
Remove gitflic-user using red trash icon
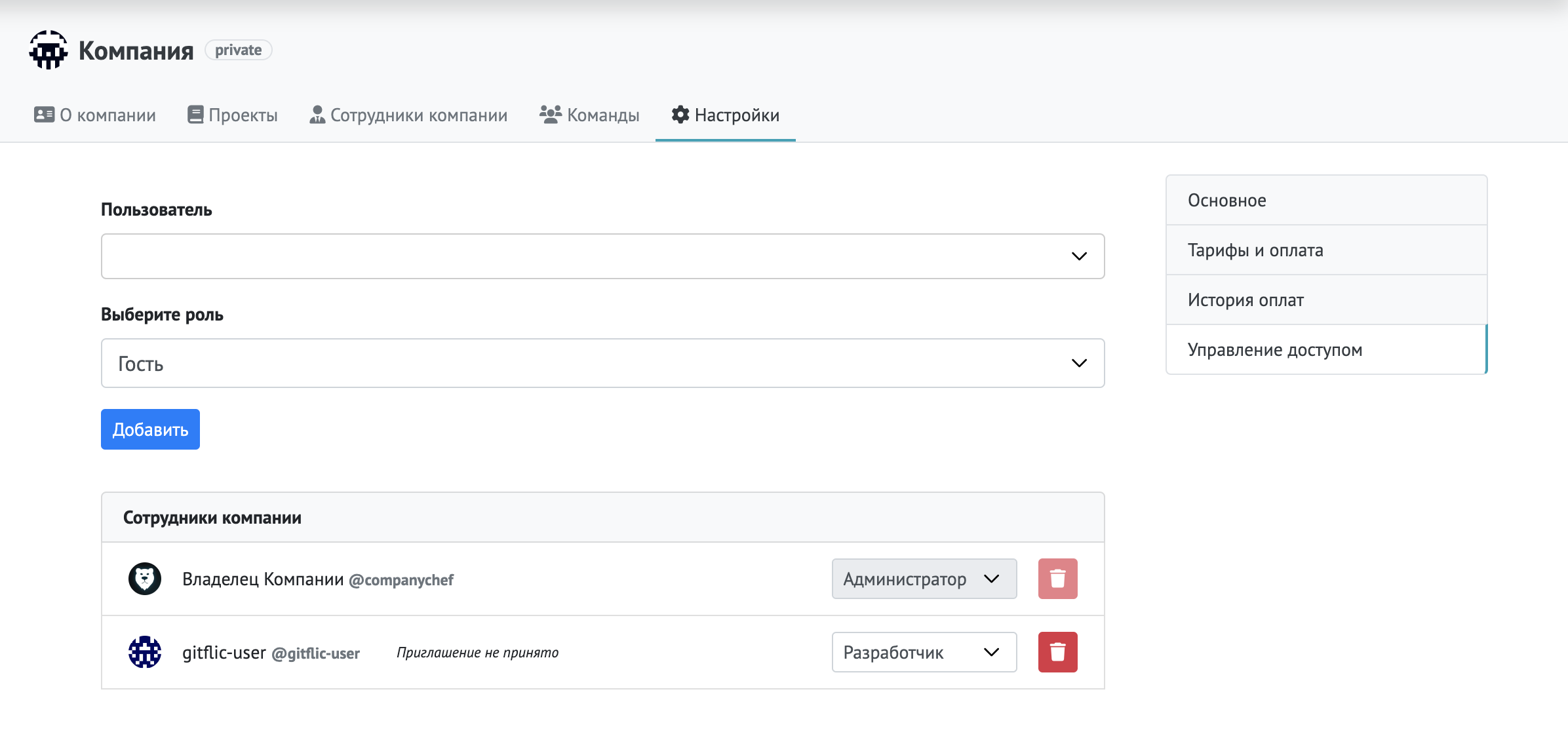coord(1058,652)
